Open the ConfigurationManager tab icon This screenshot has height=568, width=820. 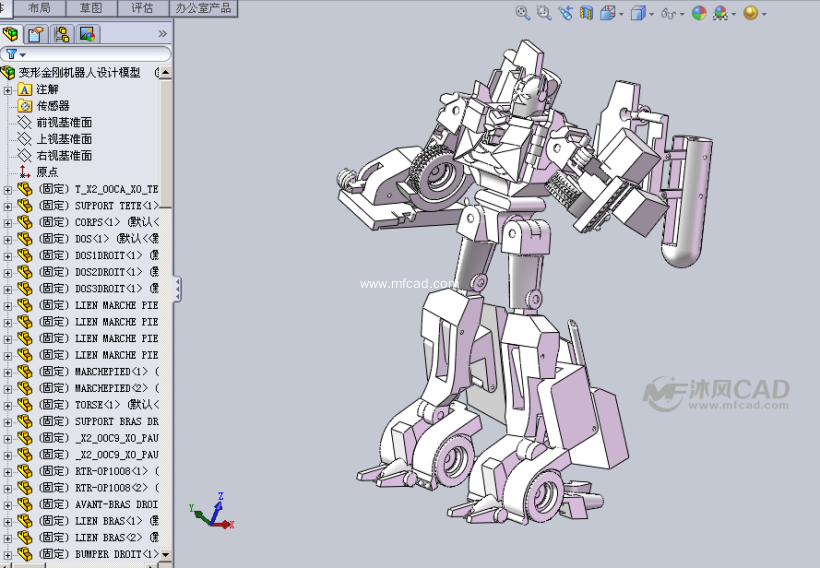(62, 34)
